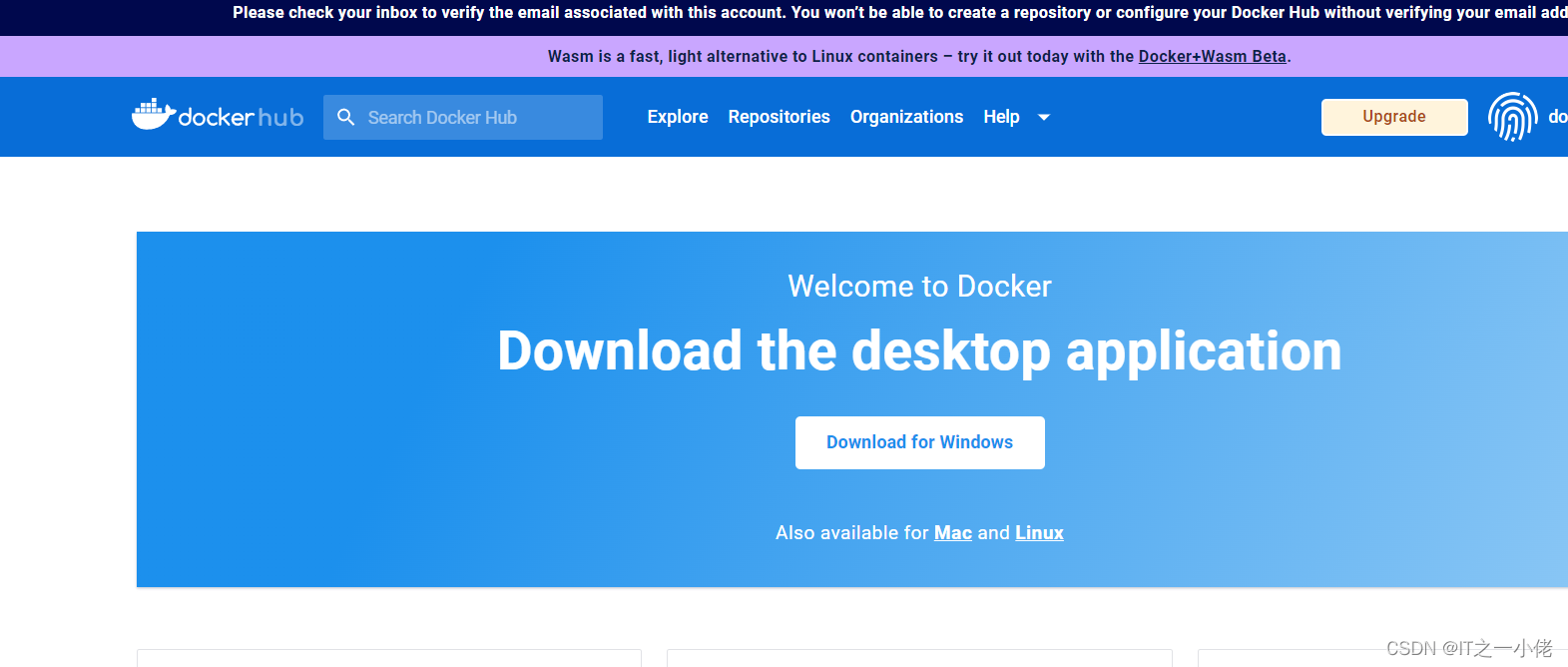Click the email verification notice text
Screen dimensions: 1568x667
900,13
